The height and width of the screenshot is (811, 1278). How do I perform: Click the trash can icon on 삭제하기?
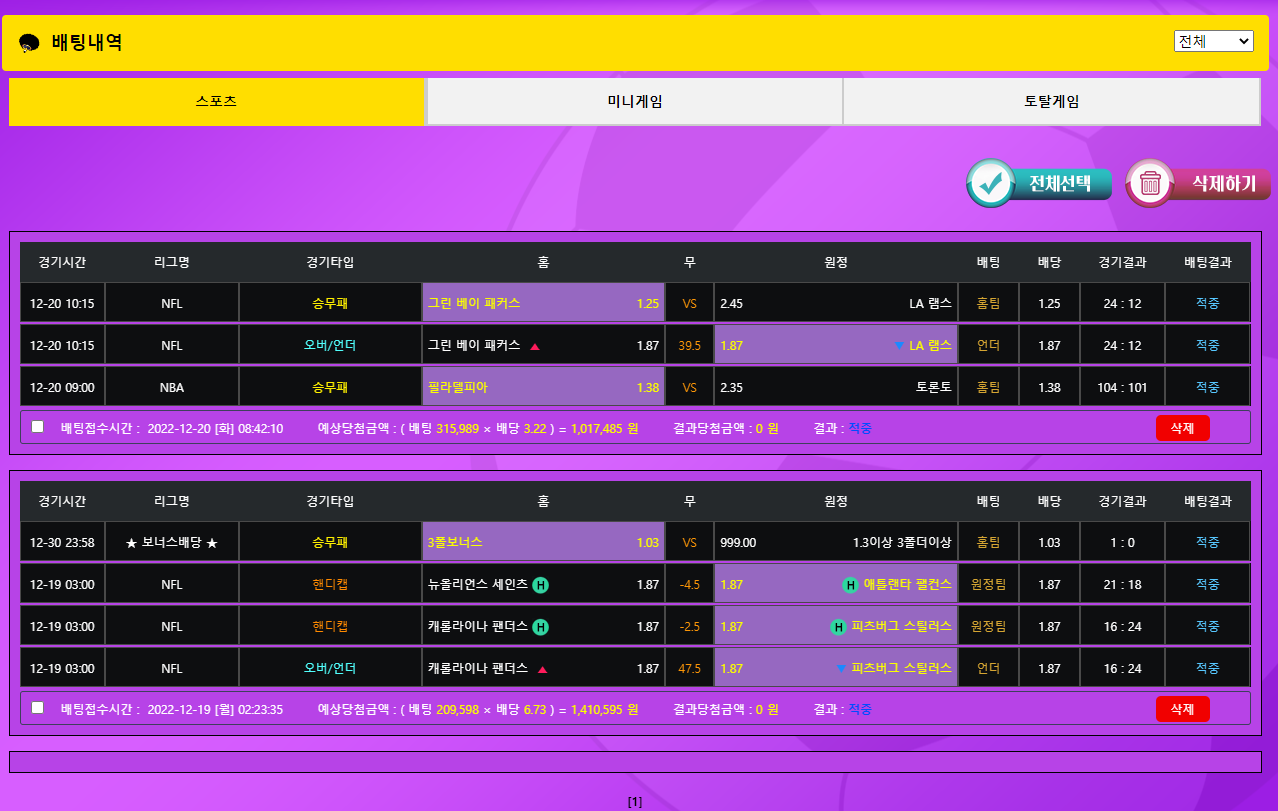point(1150,183)
